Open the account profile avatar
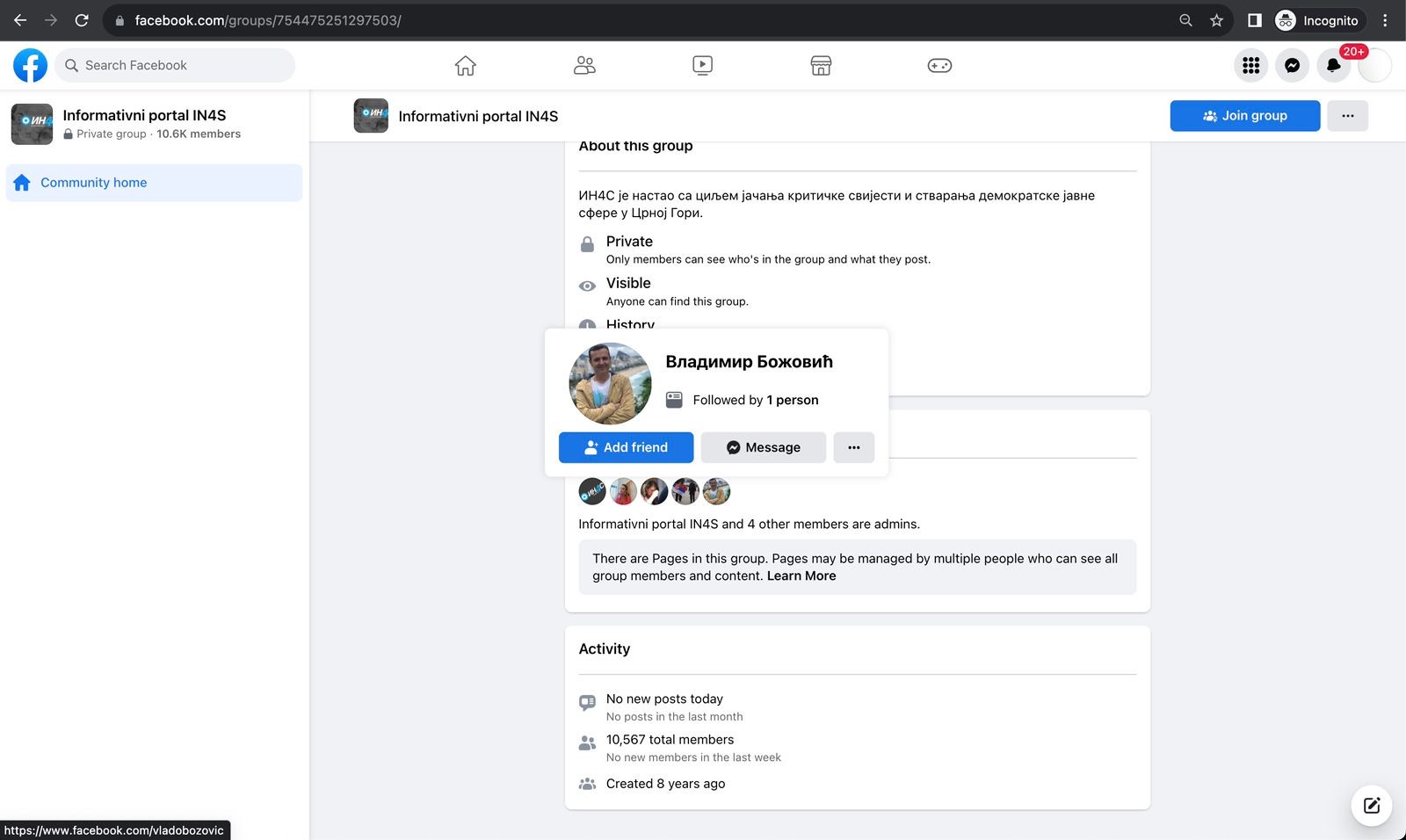Viewport: 1406px width, 840px height. tap(1375, 65)
